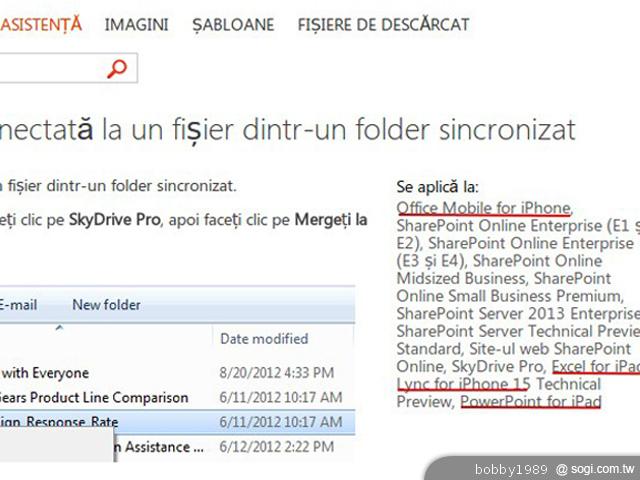The width and height of the screenshot is (640, 480).
Task: Go to the IMAGINI section
Action: pos(136,24)
